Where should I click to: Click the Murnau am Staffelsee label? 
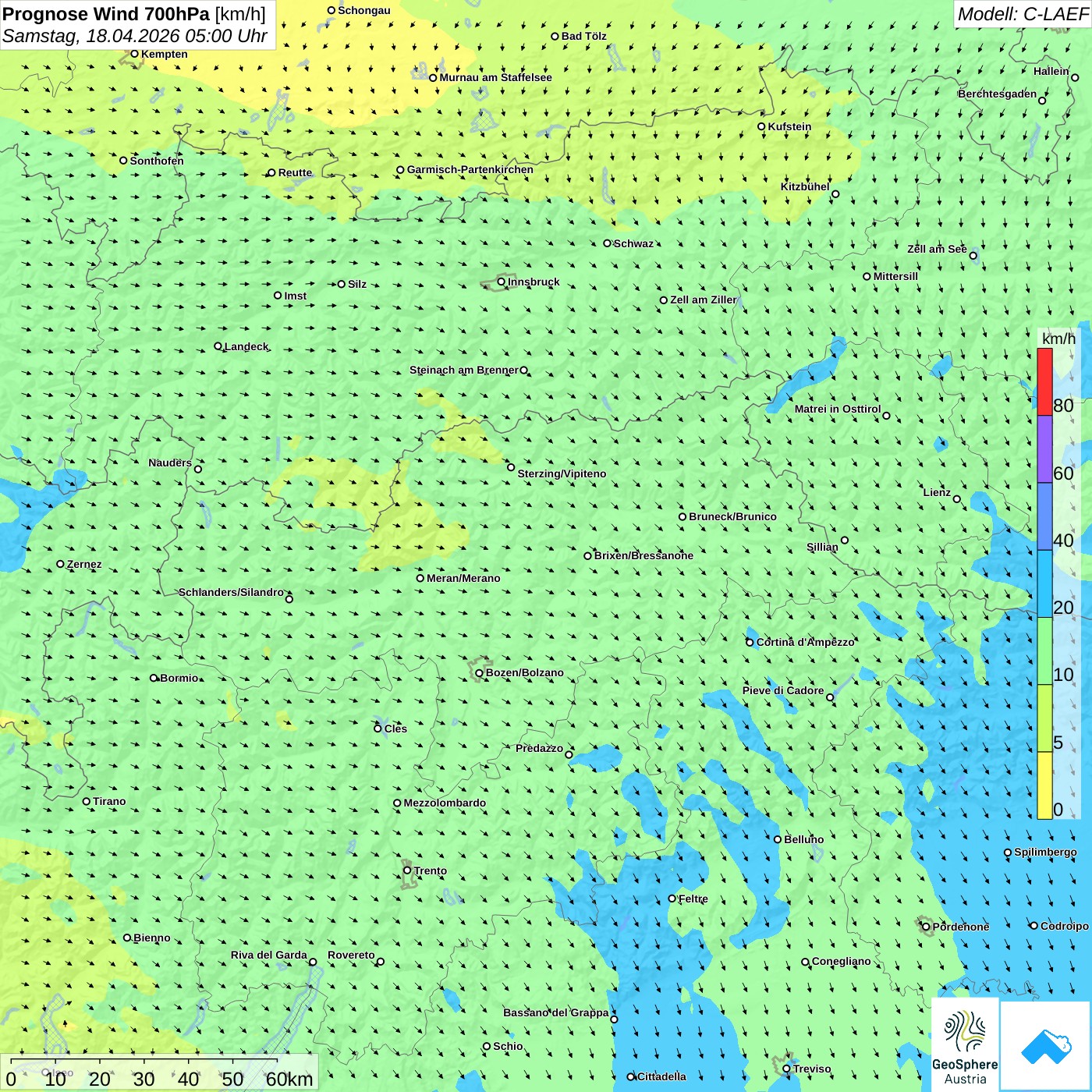[x=495, y=77]
